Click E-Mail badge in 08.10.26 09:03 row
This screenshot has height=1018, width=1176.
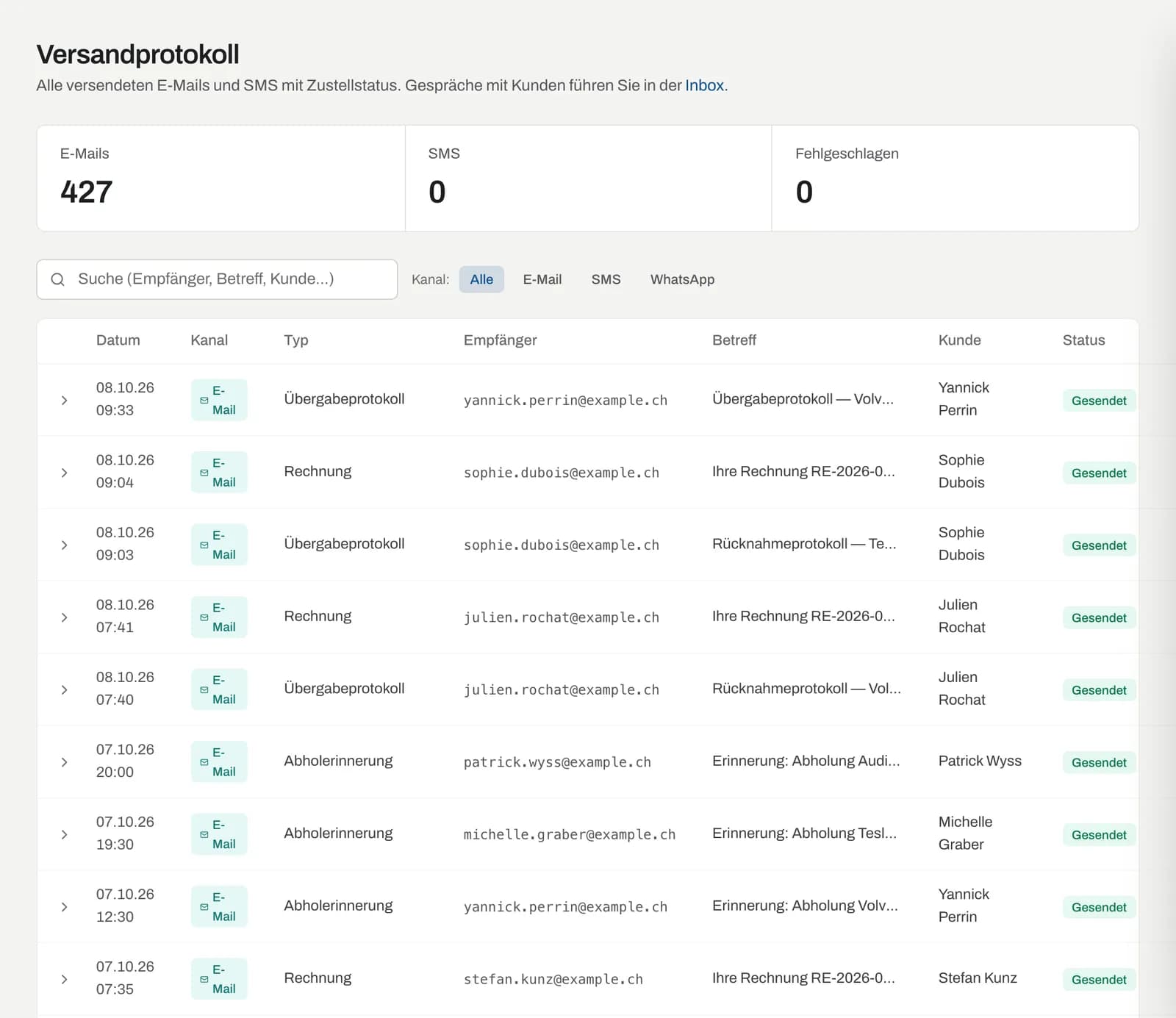click(219, 545)
